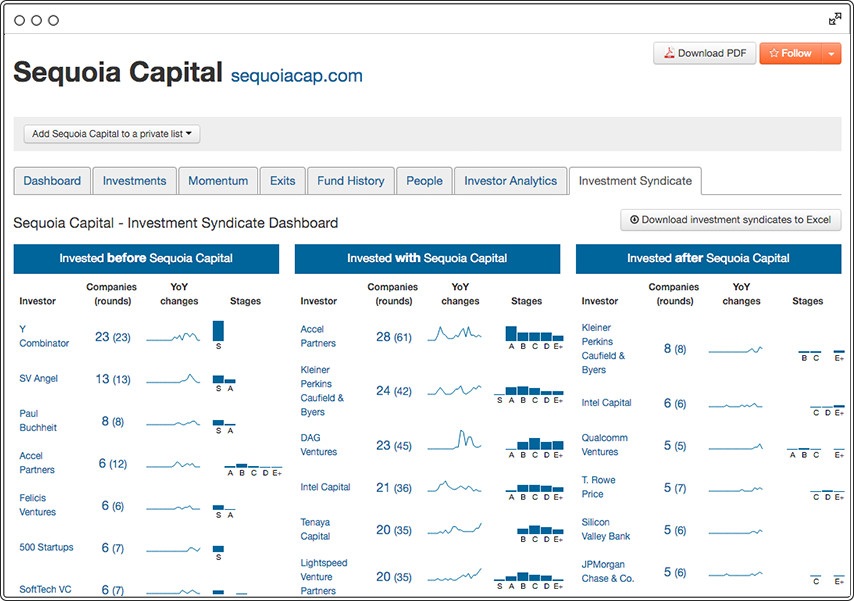This screenshot has height=601, width=854.
Task: Open SoftTech VC investor link
Action: click(x=45, y=589)
